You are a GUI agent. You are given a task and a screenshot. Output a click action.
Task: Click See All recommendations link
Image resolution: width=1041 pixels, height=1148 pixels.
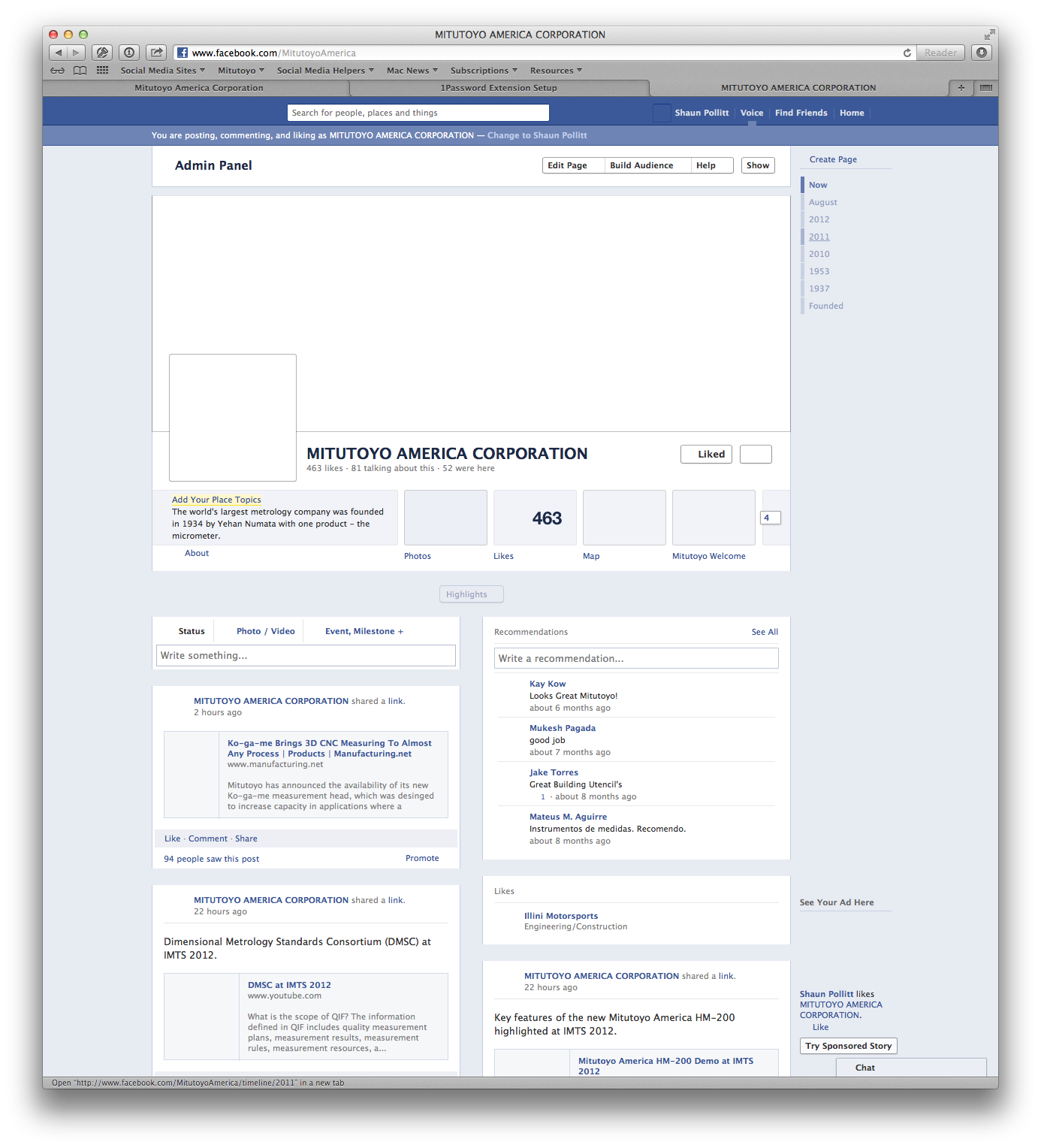tap(765, 632)
